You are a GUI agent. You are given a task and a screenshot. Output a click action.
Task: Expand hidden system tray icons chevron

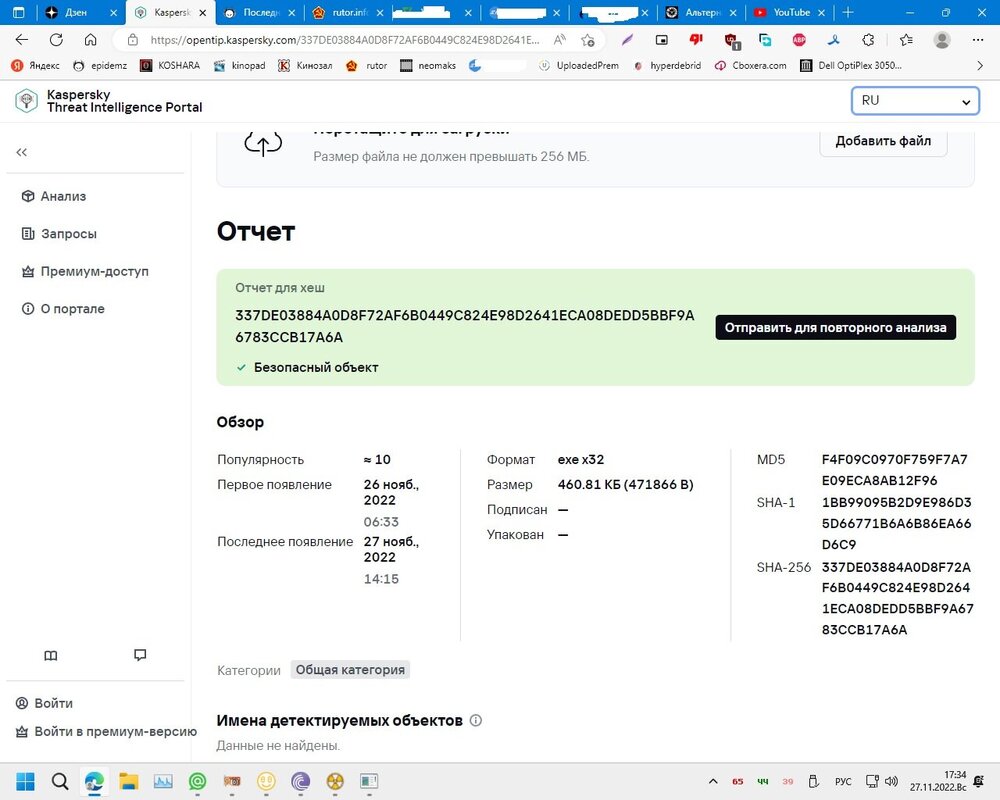click(713, 781)
